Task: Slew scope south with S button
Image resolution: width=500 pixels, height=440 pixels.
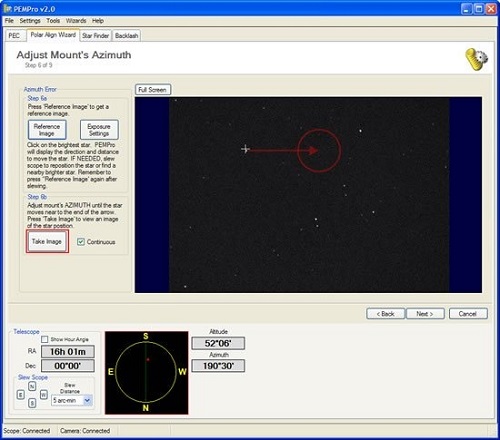Action: coord(32,403)
